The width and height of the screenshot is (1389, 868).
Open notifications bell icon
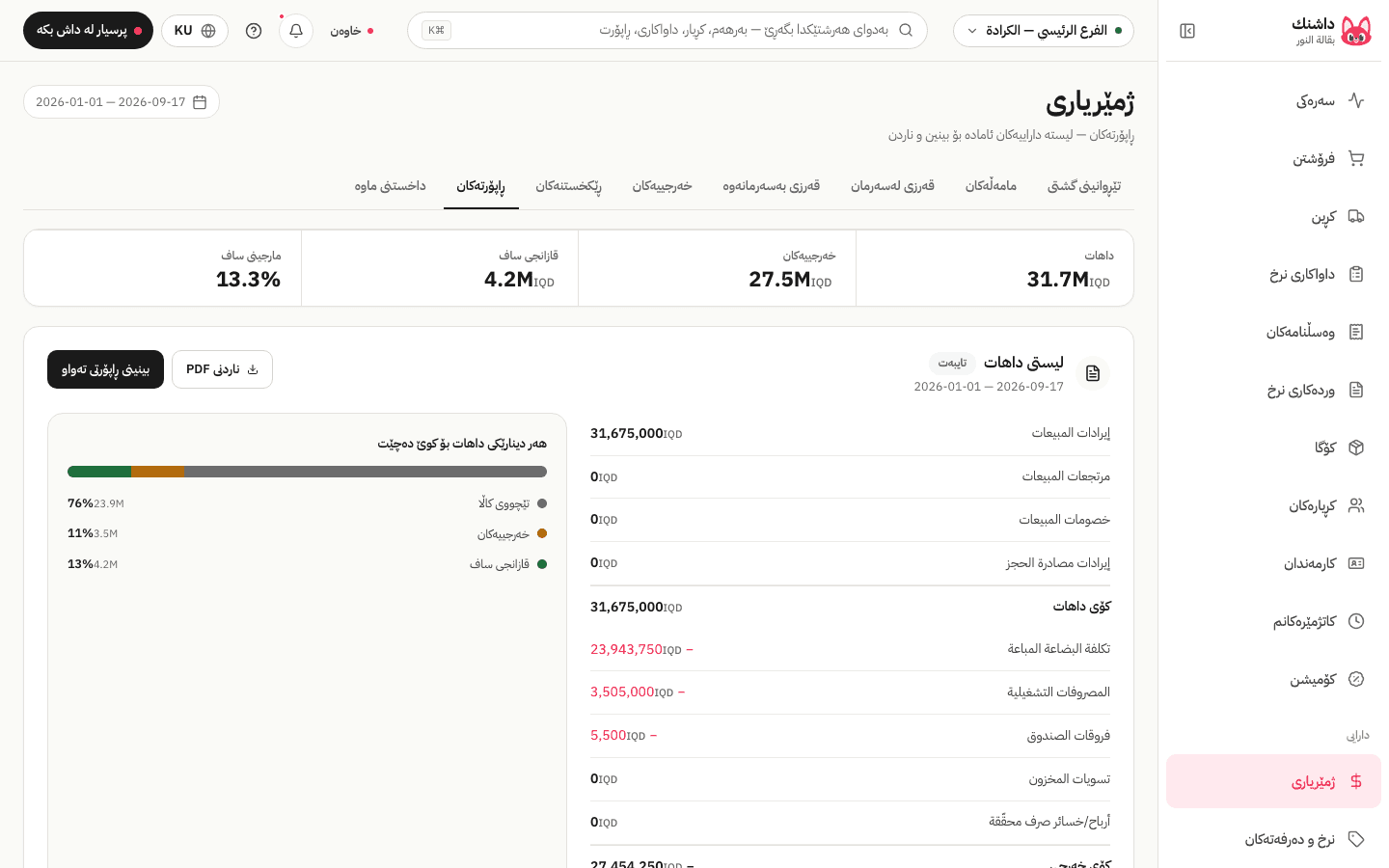[x=296, y=31]
